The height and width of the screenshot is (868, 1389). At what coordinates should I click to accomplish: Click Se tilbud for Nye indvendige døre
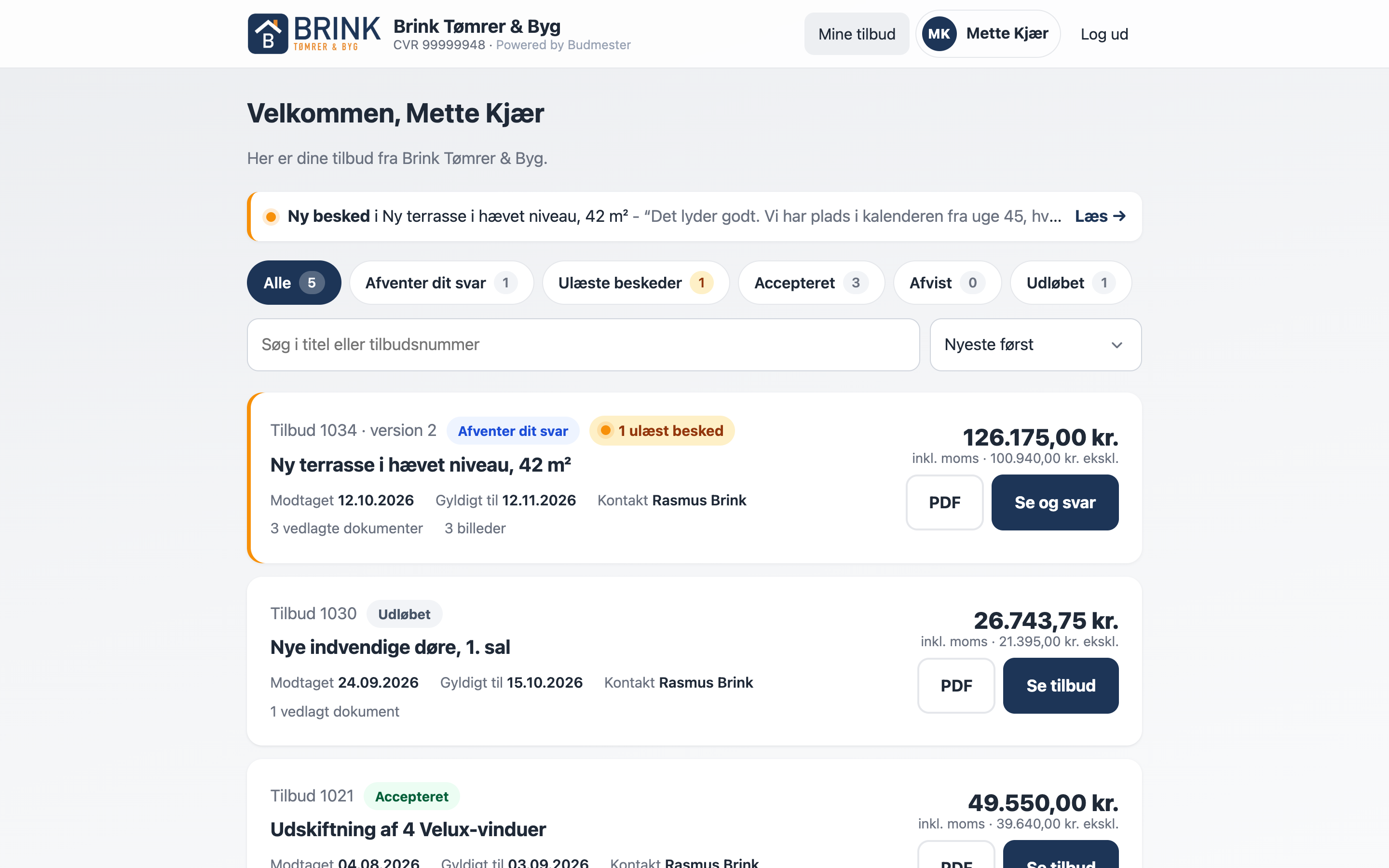click(1060, 685)
